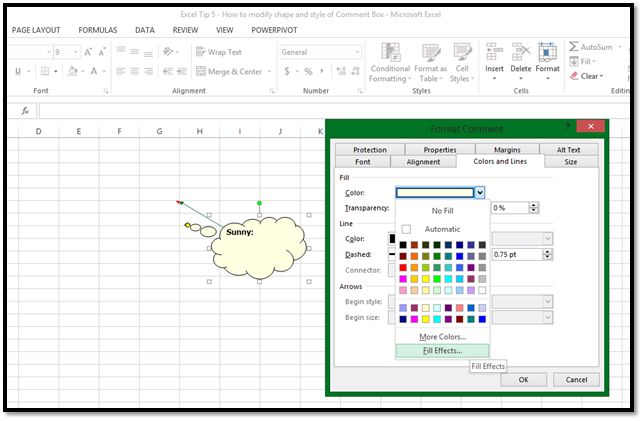
Task: Click the Comma Style icon
Action: (x=322, y=71)
